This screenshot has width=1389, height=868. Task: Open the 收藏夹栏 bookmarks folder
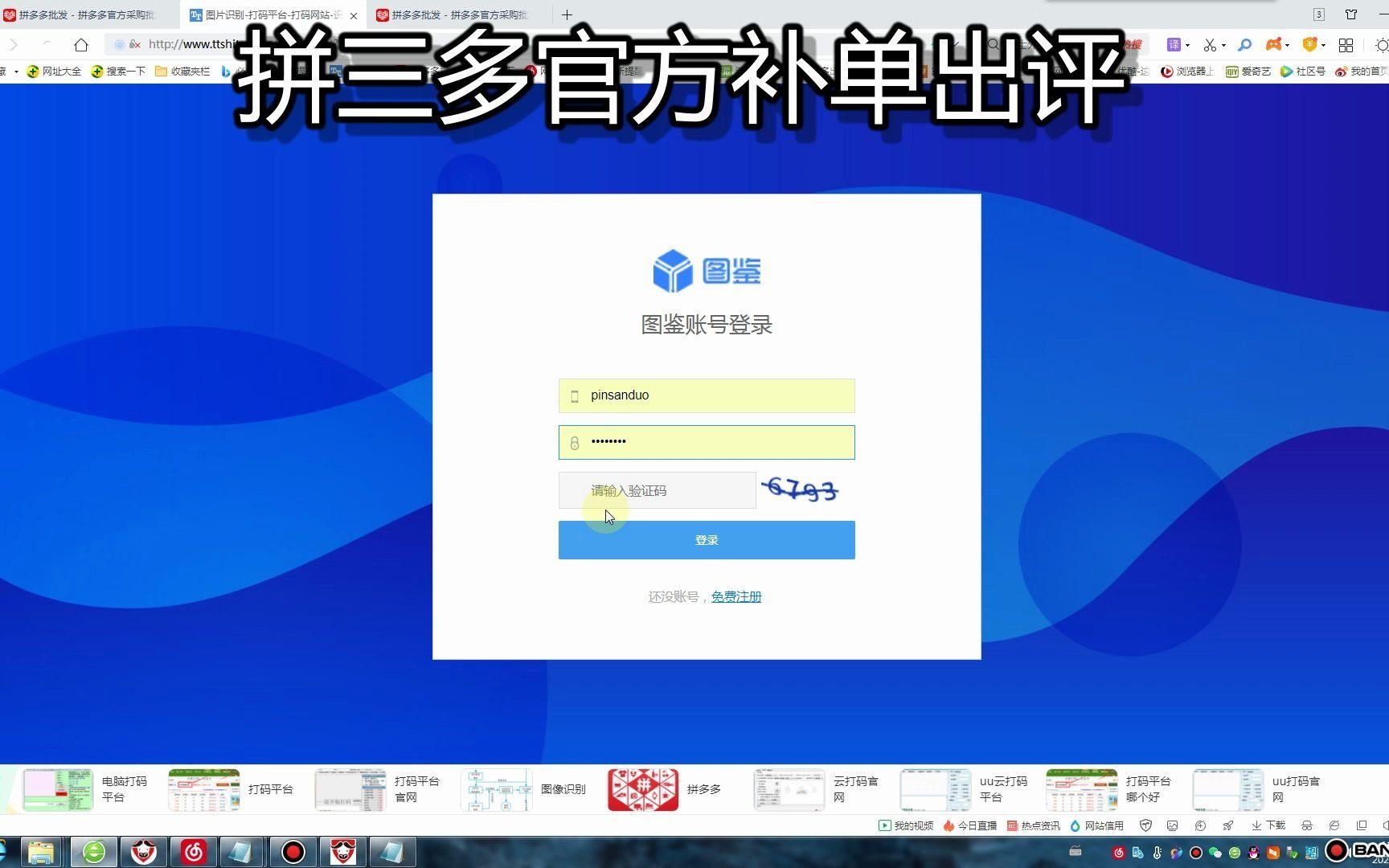(x=182, y=72)
